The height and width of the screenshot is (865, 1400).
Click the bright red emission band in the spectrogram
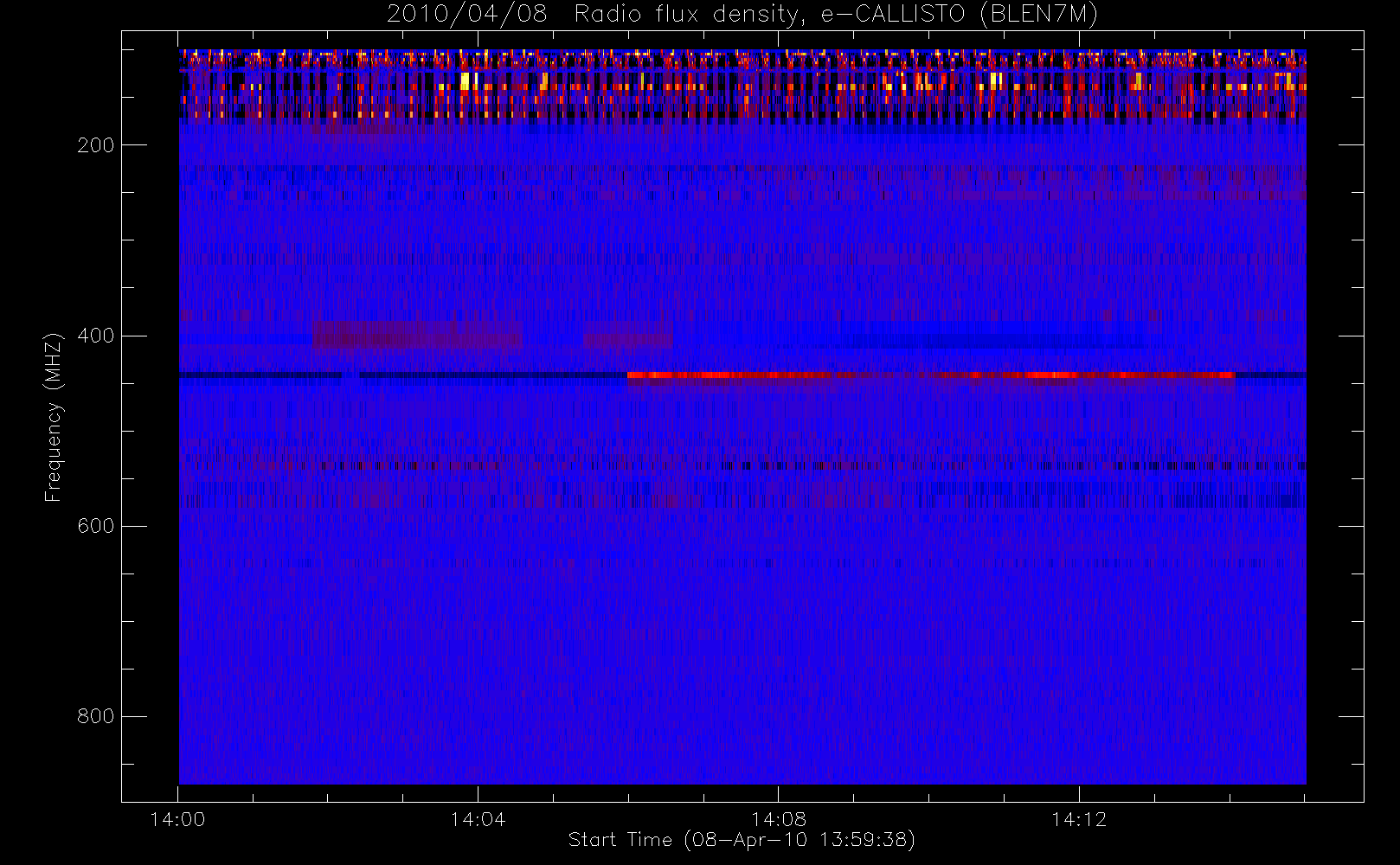(x=931, y=375)
